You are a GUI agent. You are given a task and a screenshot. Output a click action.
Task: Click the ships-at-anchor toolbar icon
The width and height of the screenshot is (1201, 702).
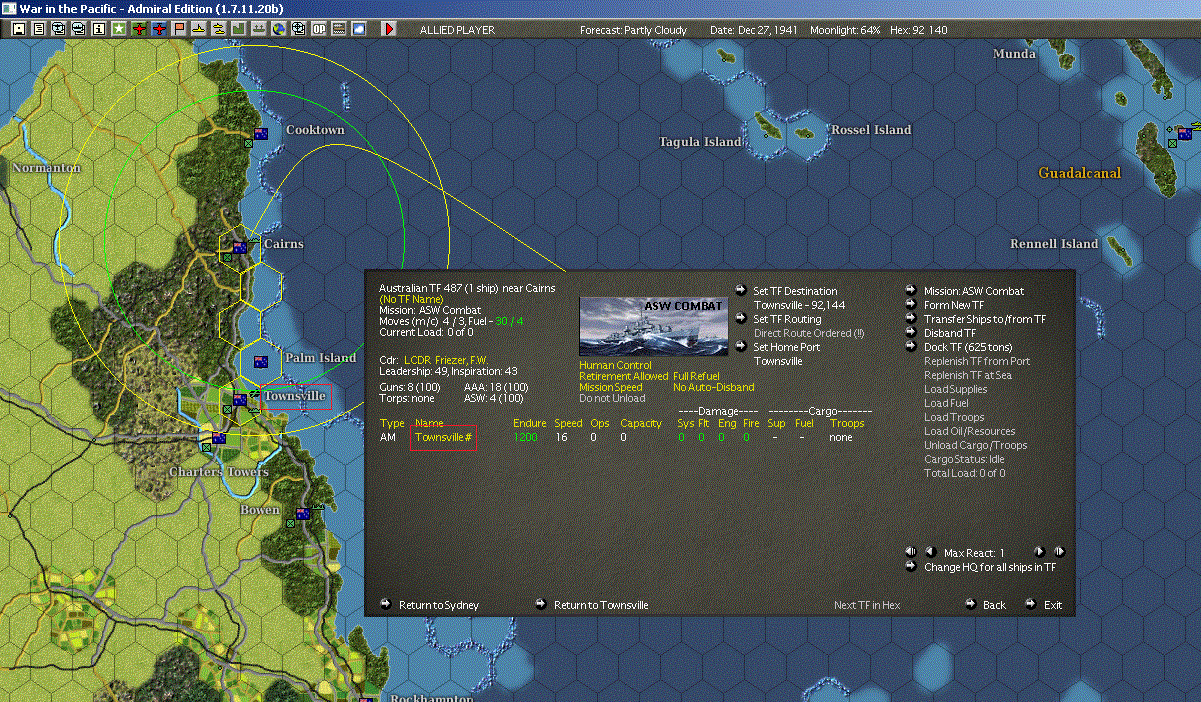coord(258,29)
